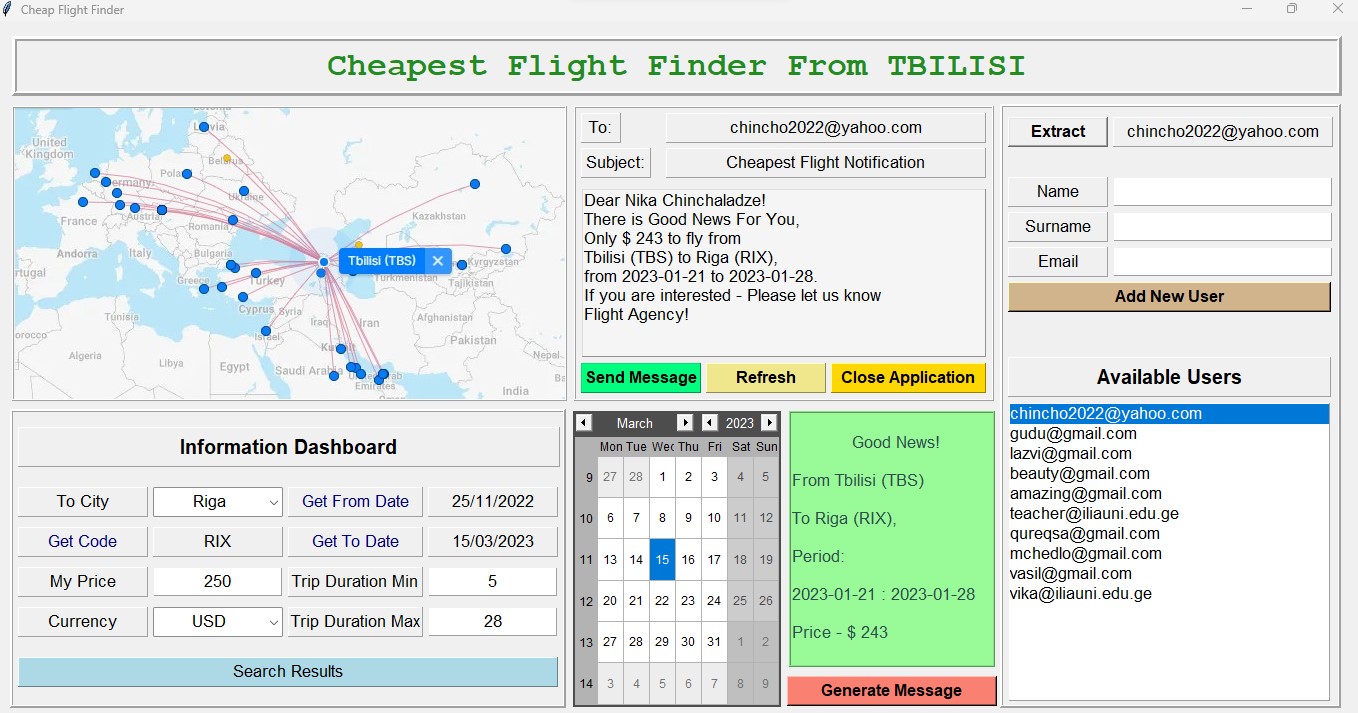Click the Send Message button
The width and height of the screenshot is (1358, 713).
click(640, 377)
